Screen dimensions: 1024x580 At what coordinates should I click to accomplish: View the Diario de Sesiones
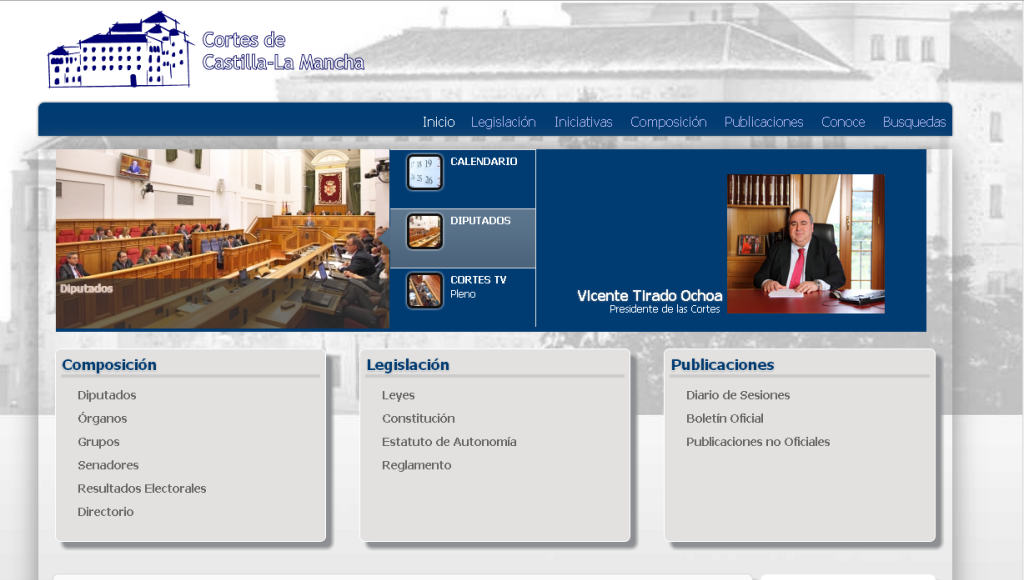[738, 395]
